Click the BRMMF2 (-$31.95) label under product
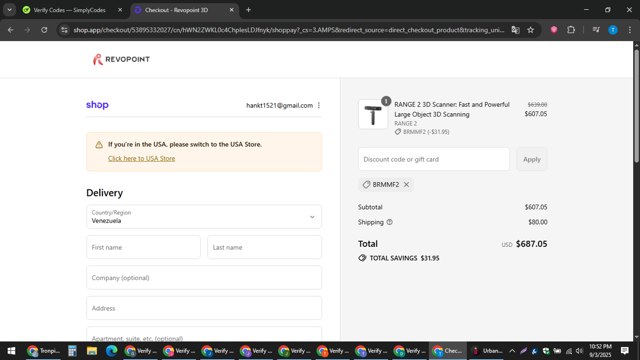640x360 pixels. point(422,132)
